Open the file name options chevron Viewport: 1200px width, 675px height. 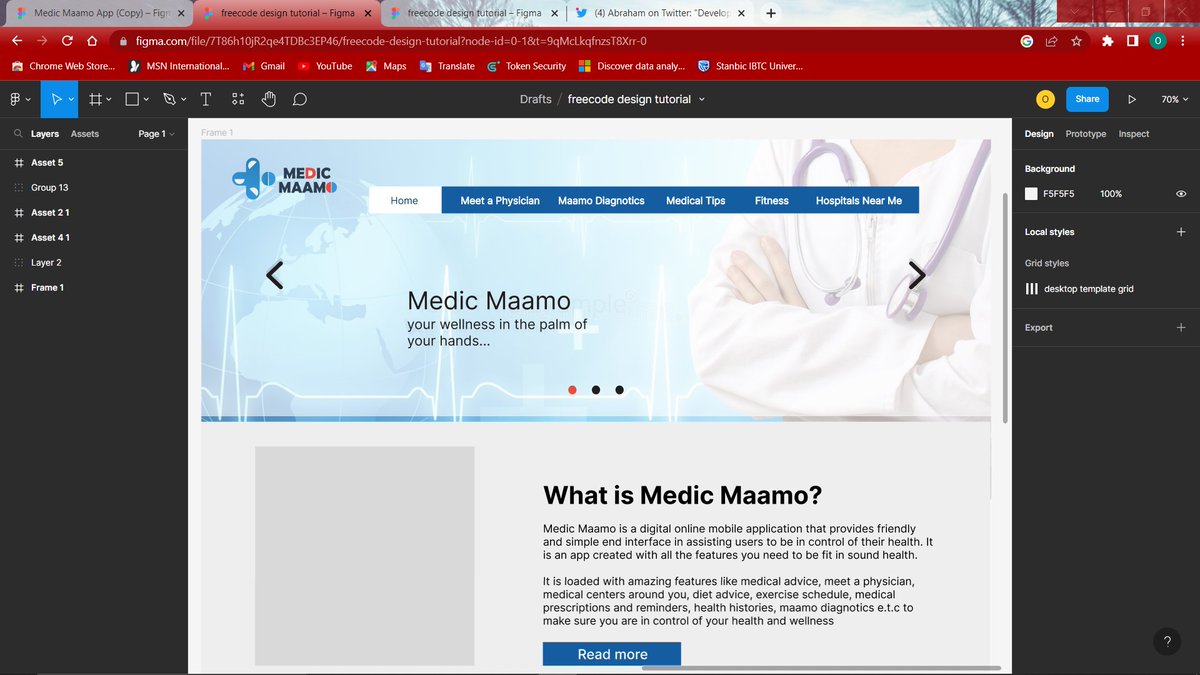701,99
